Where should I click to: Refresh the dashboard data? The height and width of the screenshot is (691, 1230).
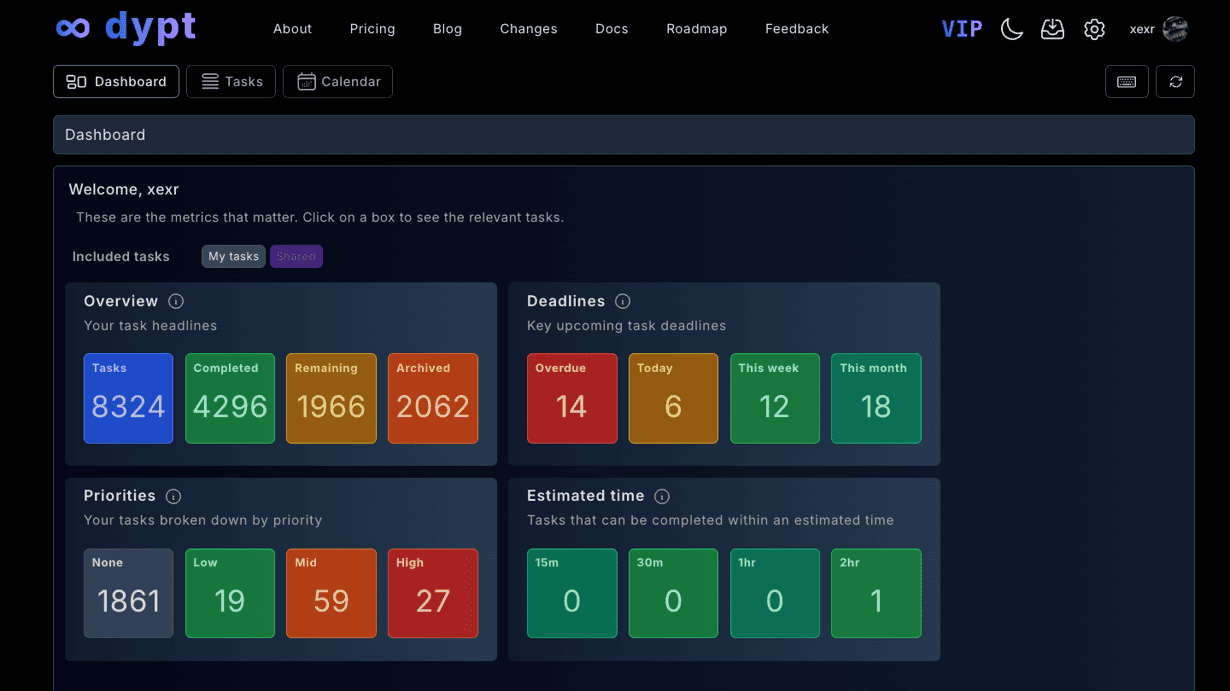[1175, 81]
